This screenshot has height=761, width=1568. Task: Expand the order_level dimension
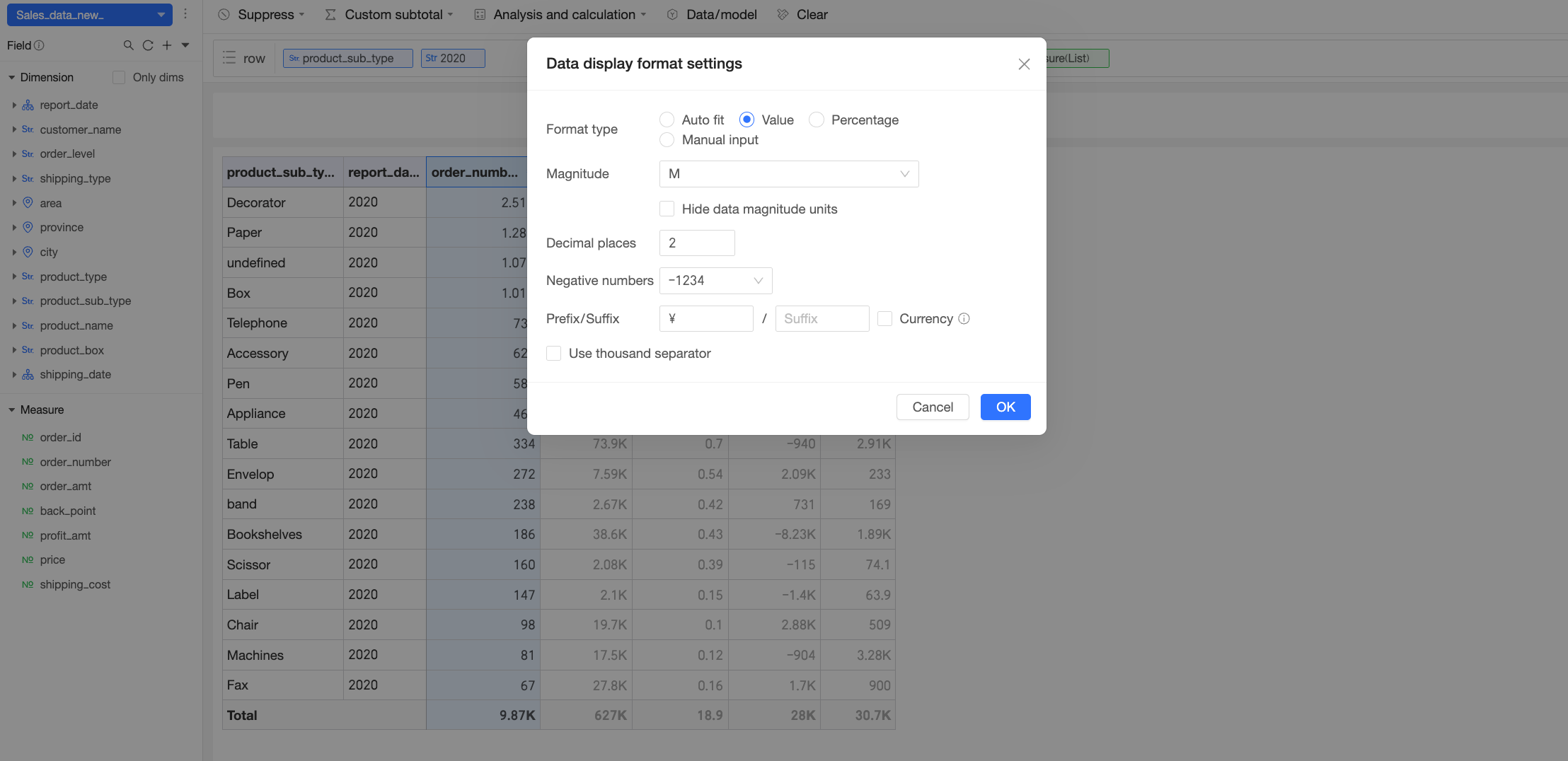coord(13,153)
